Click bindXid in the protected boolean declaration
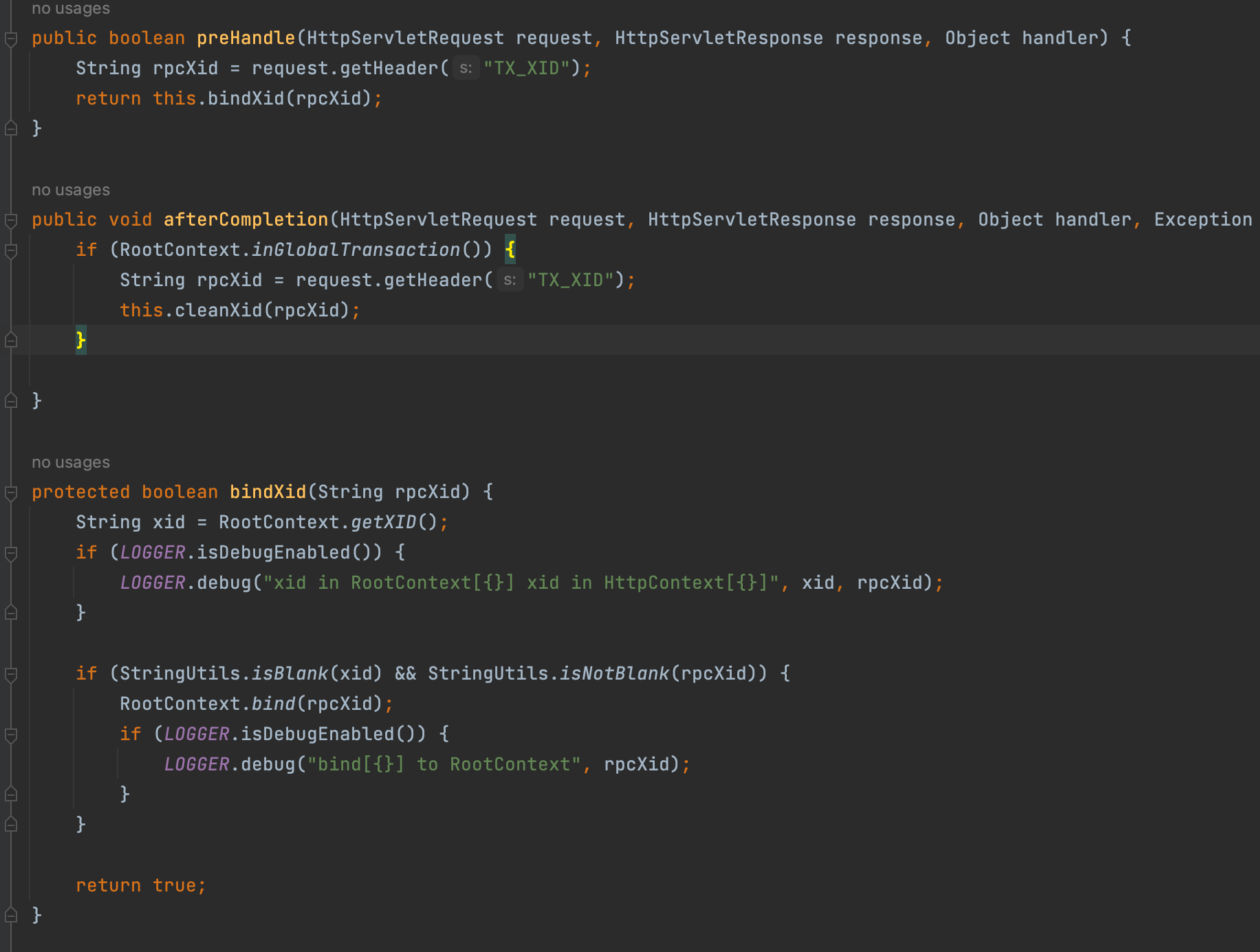1260x952 pixels. (268, 492)
